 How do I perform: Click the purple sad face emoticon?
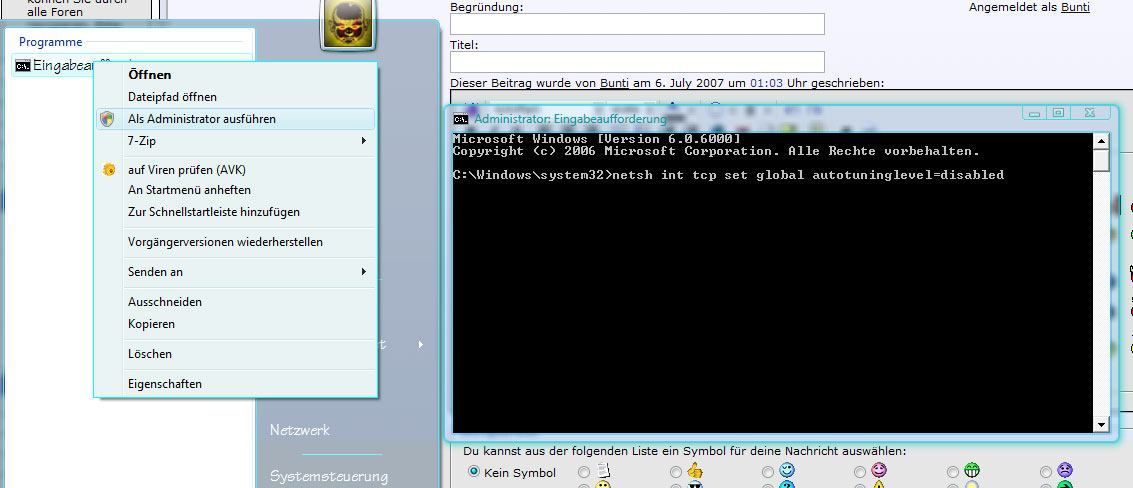pos(1064,471)
